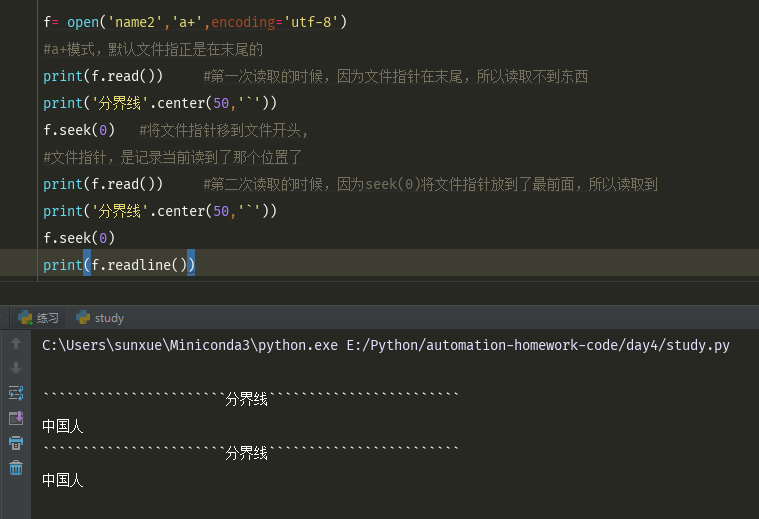
Task: Click comment #文件指针,是记录当前读到了那个位置了
Action: (173, 157)
